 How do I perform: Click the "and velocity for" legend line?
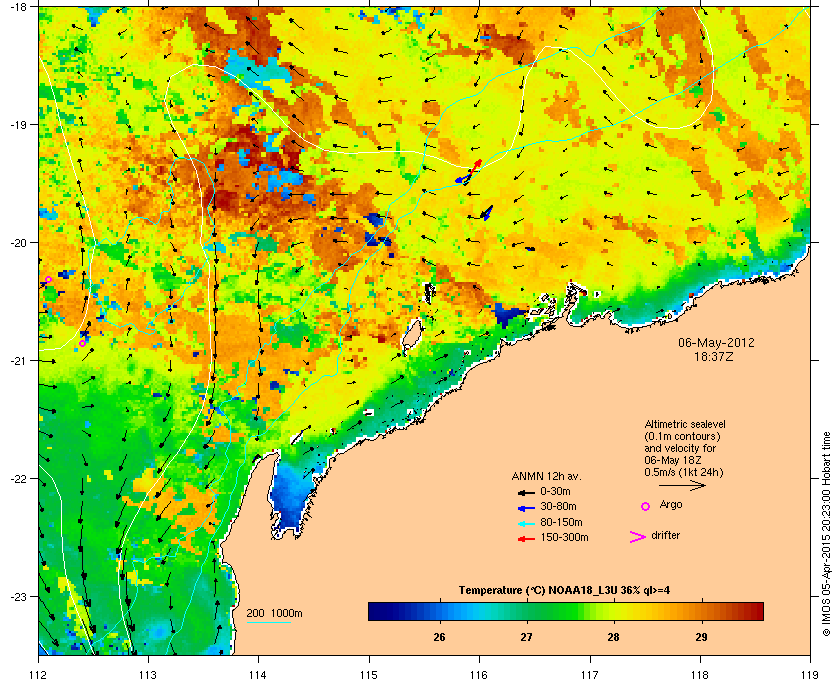click(680, 448)
